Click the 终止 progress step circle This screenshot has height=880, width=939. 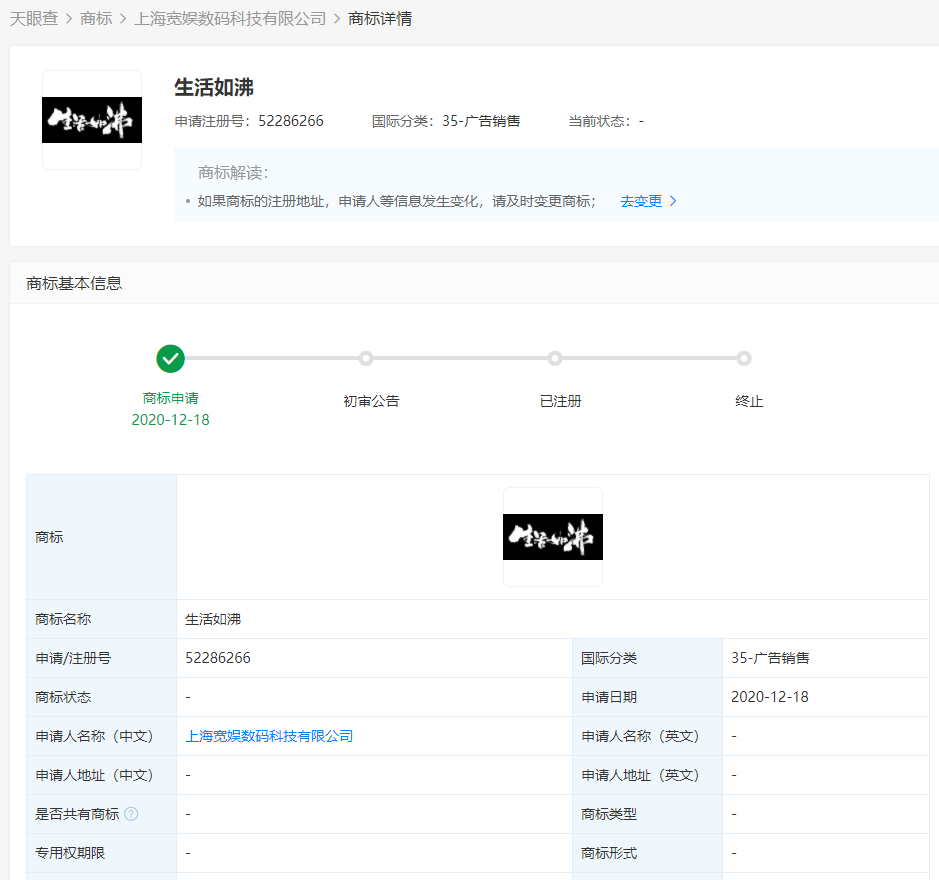coord(744,358)
